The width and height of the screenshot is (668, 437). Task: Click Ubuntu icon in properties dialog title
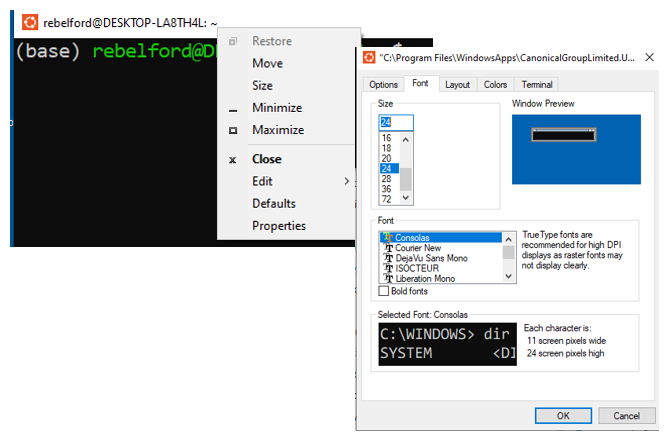pyautogui.click(x=369, y=57)
